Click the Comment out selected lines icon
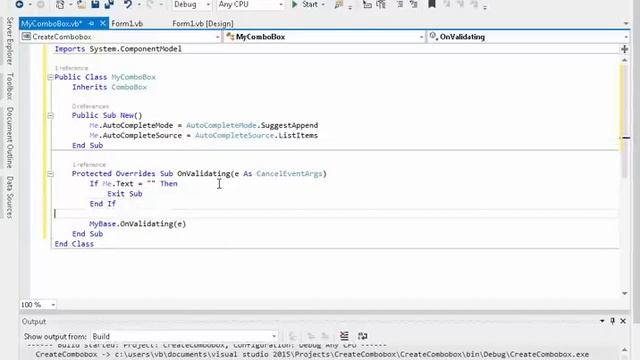Image resolution: width=640 pixels, height=360 pixels. (400, 4)
